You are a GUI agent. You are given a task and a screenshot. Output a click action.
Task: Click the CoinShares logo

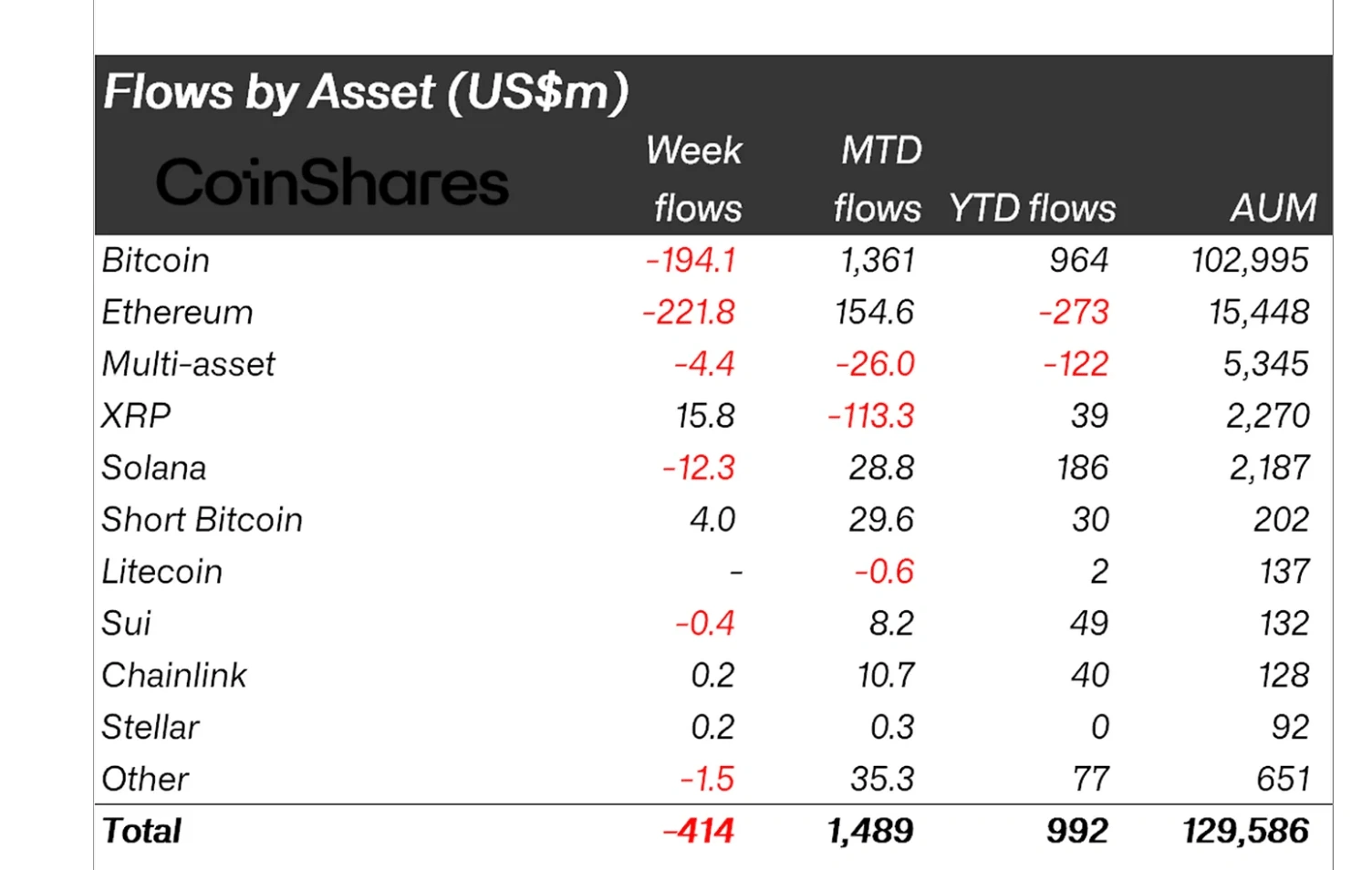[x=332, y=182]
